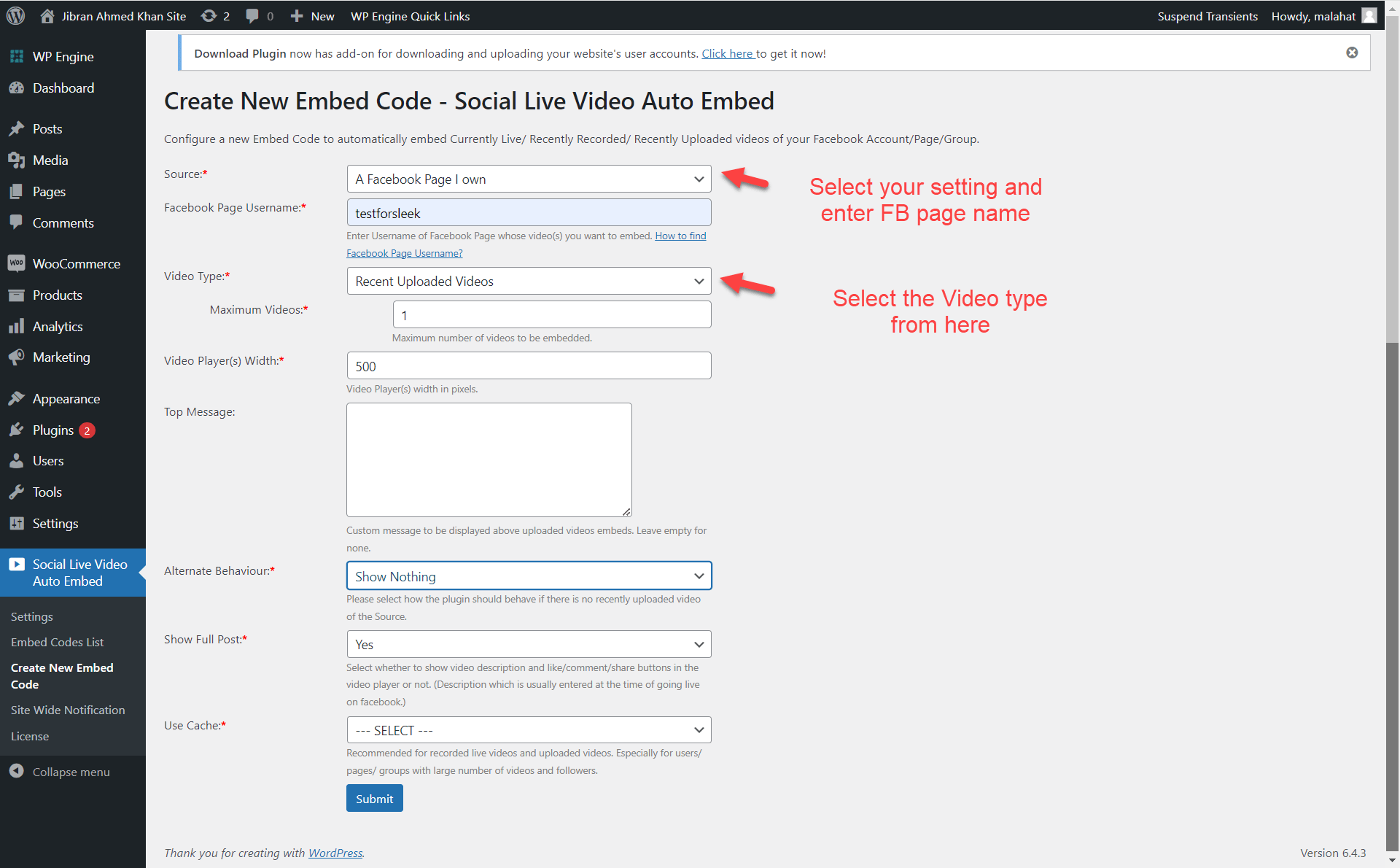Go to Site Wide Notification submenu
This screenshot has height=868, width=1400.
click(x=68, y=710)
